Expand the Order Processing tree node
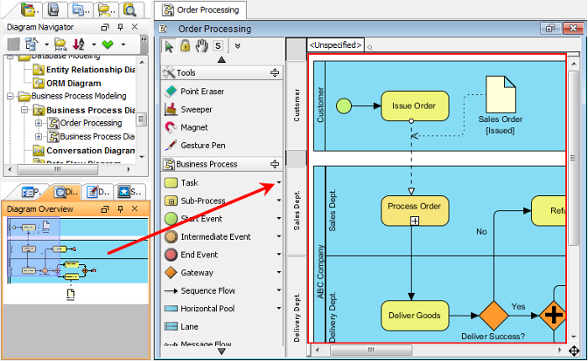This screenshot has height=361, width=588. [38, 123]
